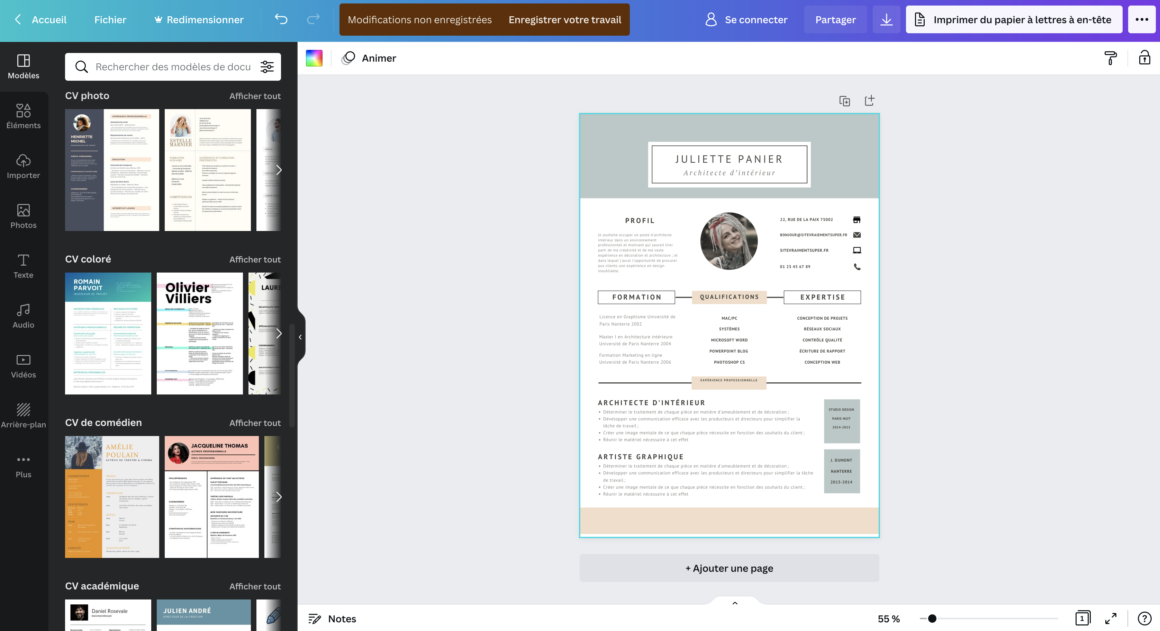Open the help question mark icon
1160x631 pixels.
[x=1144, y=618]
